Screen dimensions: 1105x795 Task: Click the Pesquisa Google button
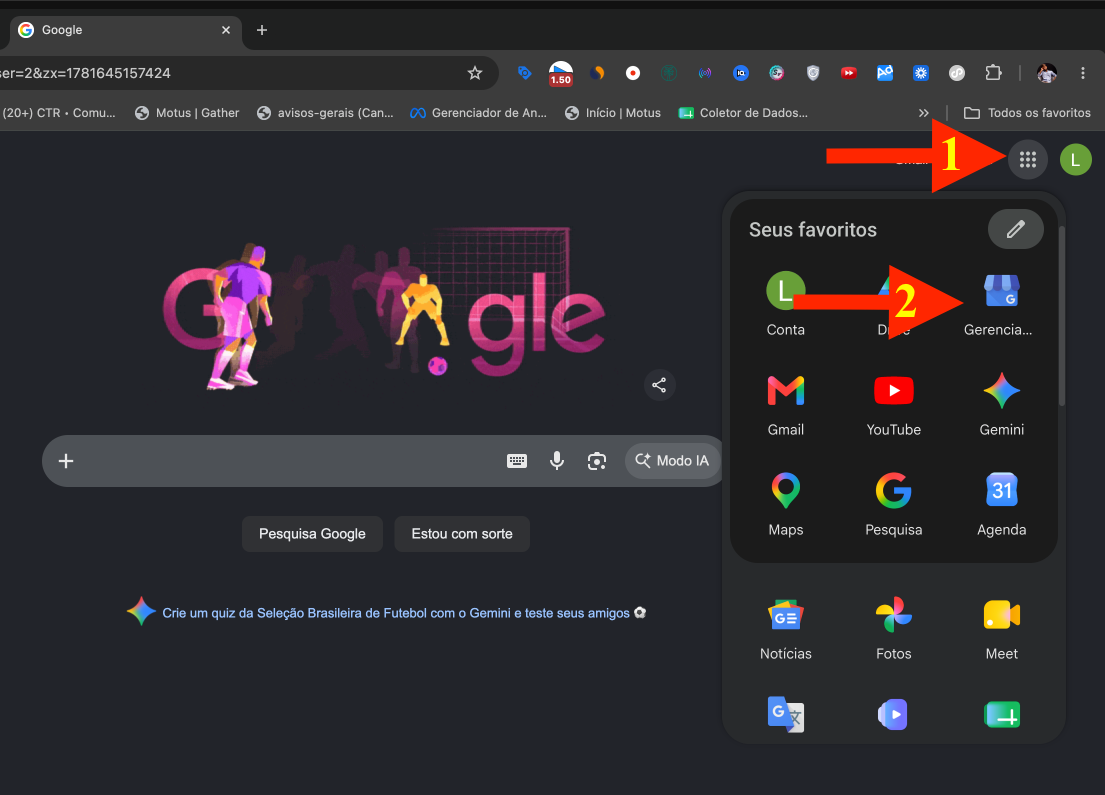click(312, 534)
